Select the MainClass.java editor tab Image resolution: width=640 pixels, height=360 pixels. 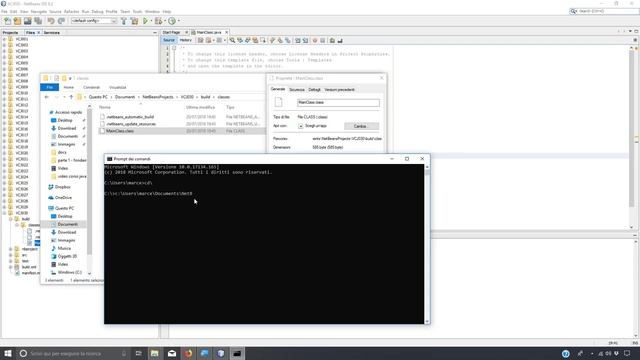pos(209,32)
